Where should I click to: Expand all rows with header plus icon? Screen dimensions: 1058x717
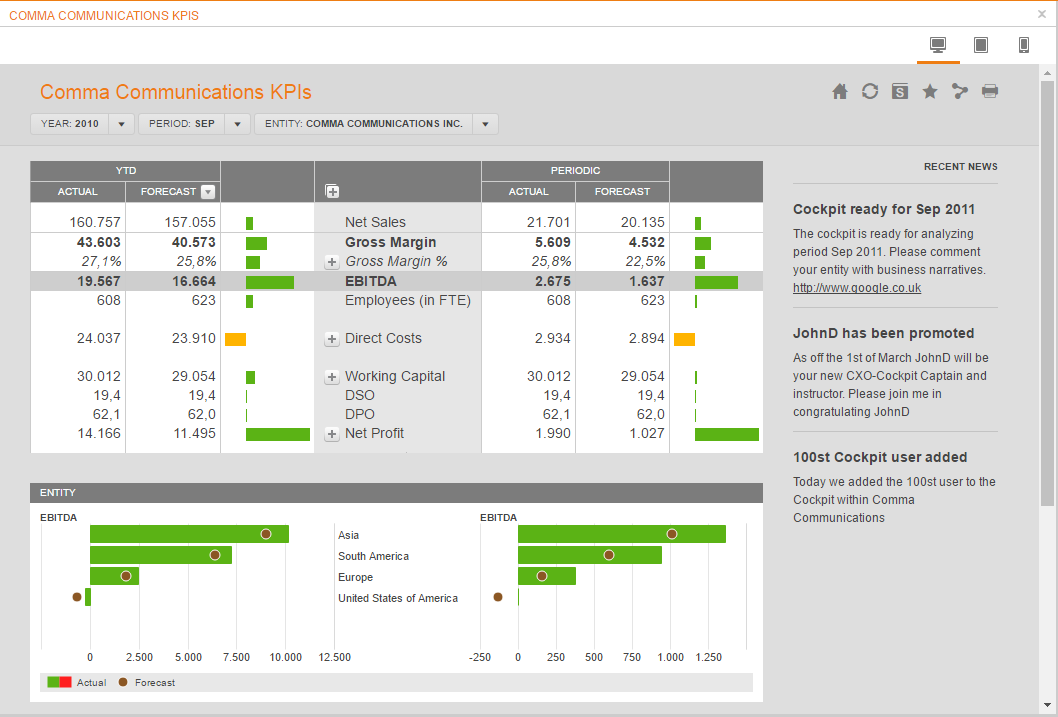[333, 192]
